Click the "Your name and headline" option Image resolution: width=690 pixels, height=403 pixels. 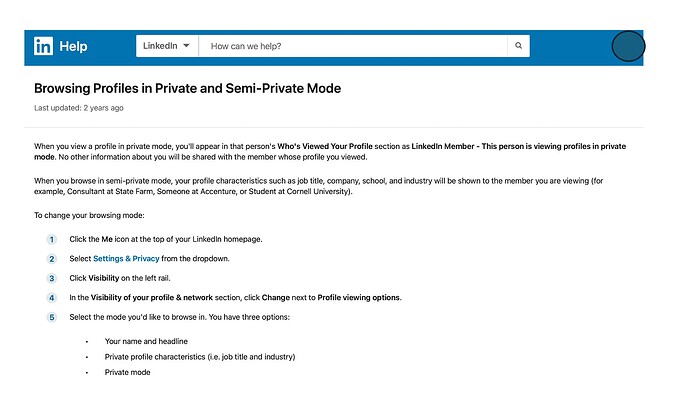tap(146, 342)
